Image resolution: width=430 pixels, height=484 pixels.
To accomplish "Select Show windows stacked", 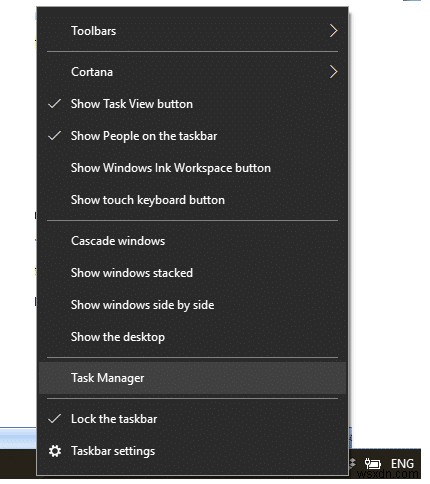I will coord(192,273).
